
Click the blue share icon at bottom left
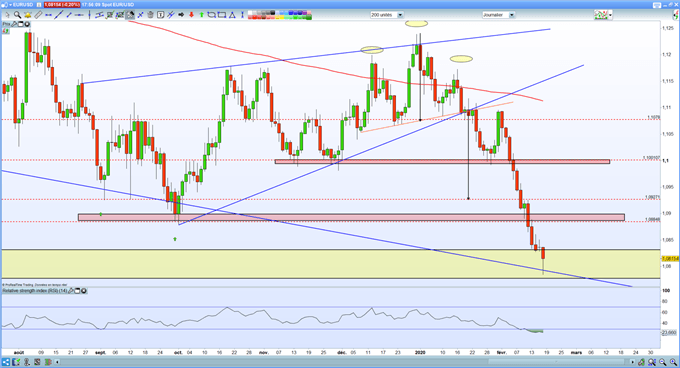6,362
